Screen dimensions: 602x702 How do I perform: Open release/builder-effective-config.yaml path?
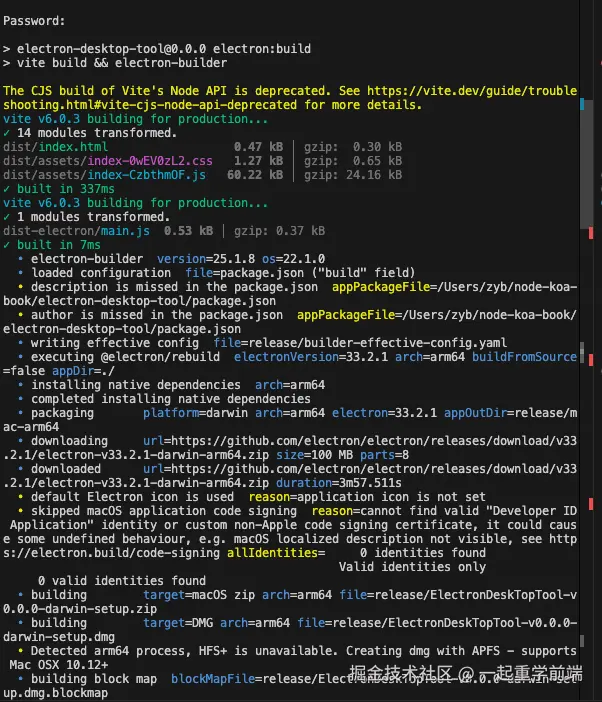click(x=377, y=343)
